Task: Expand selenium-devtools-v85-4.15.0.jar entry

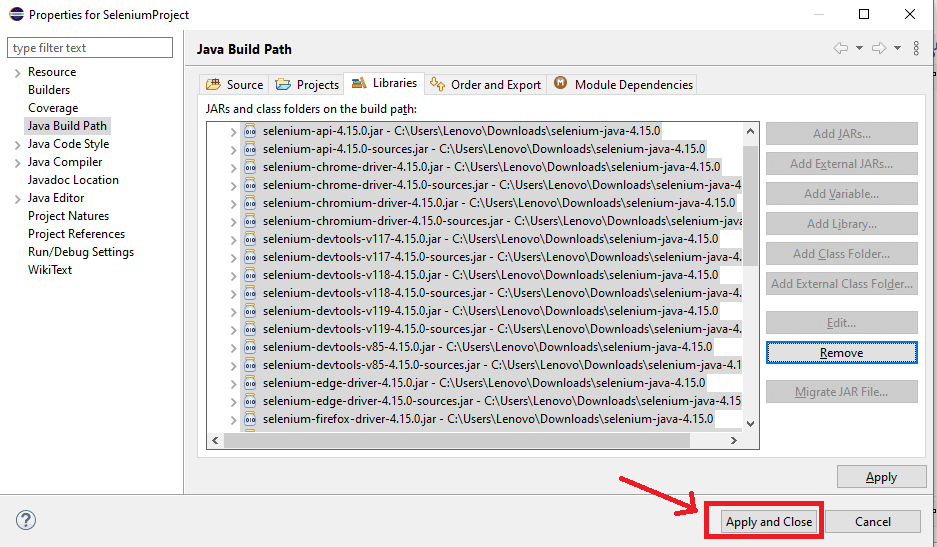Action: point(234,348)
